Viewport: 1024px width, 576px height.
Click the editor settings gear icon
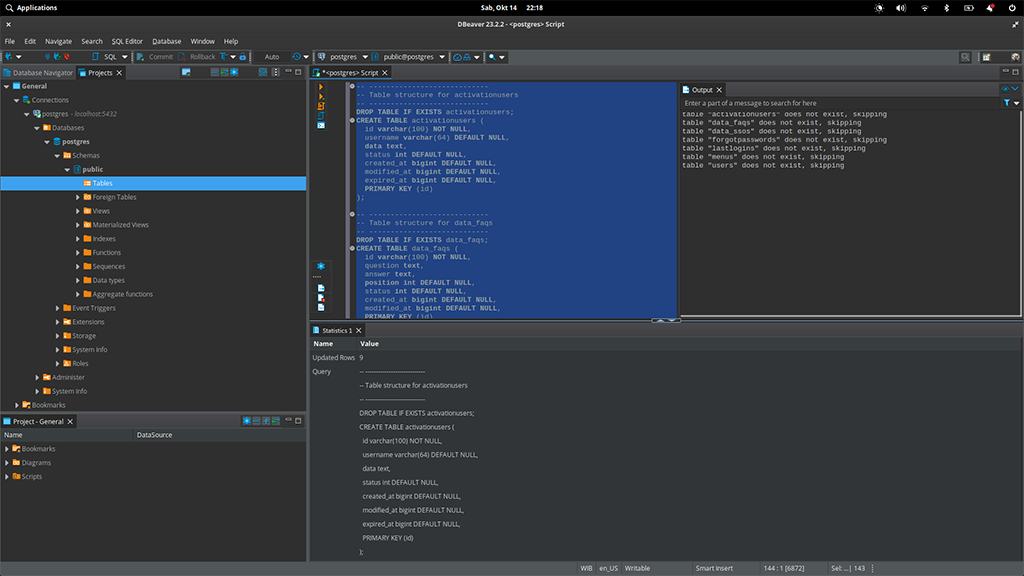pyautogui.click(x=320, y=266)
